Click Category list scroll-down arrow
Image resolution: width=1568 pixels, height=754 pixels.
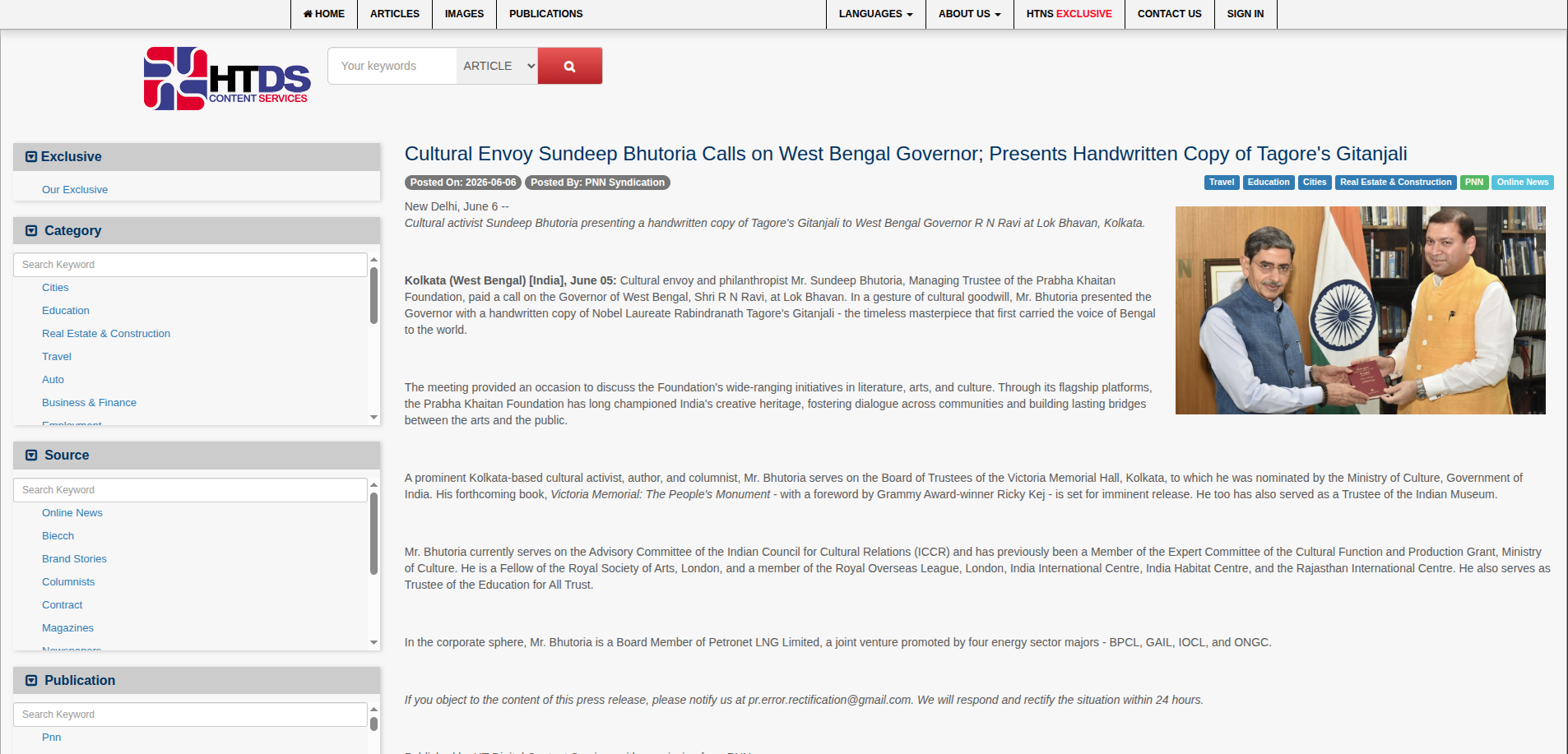coord(374,418)
